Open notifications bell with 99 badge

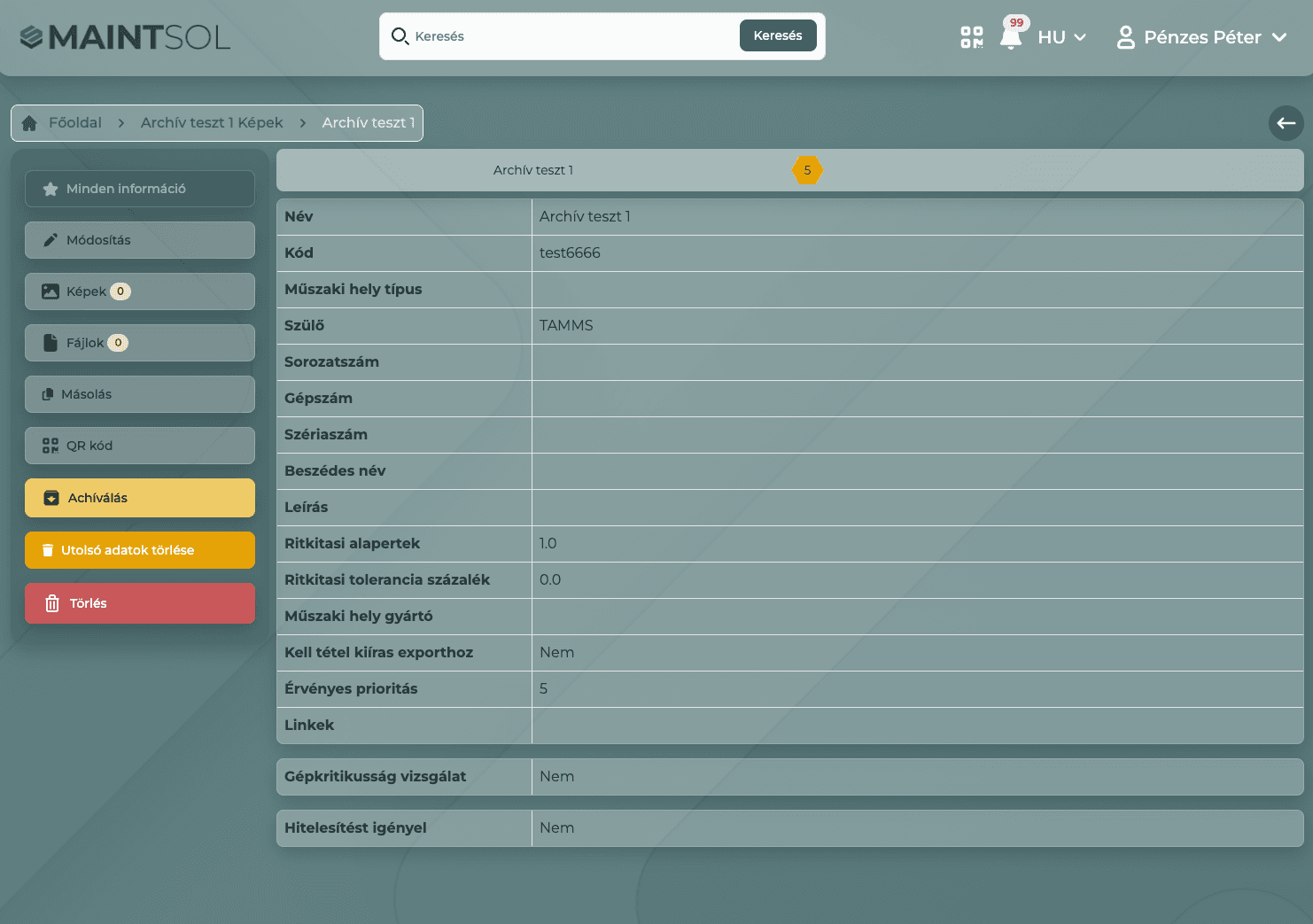click(1011, 37)
